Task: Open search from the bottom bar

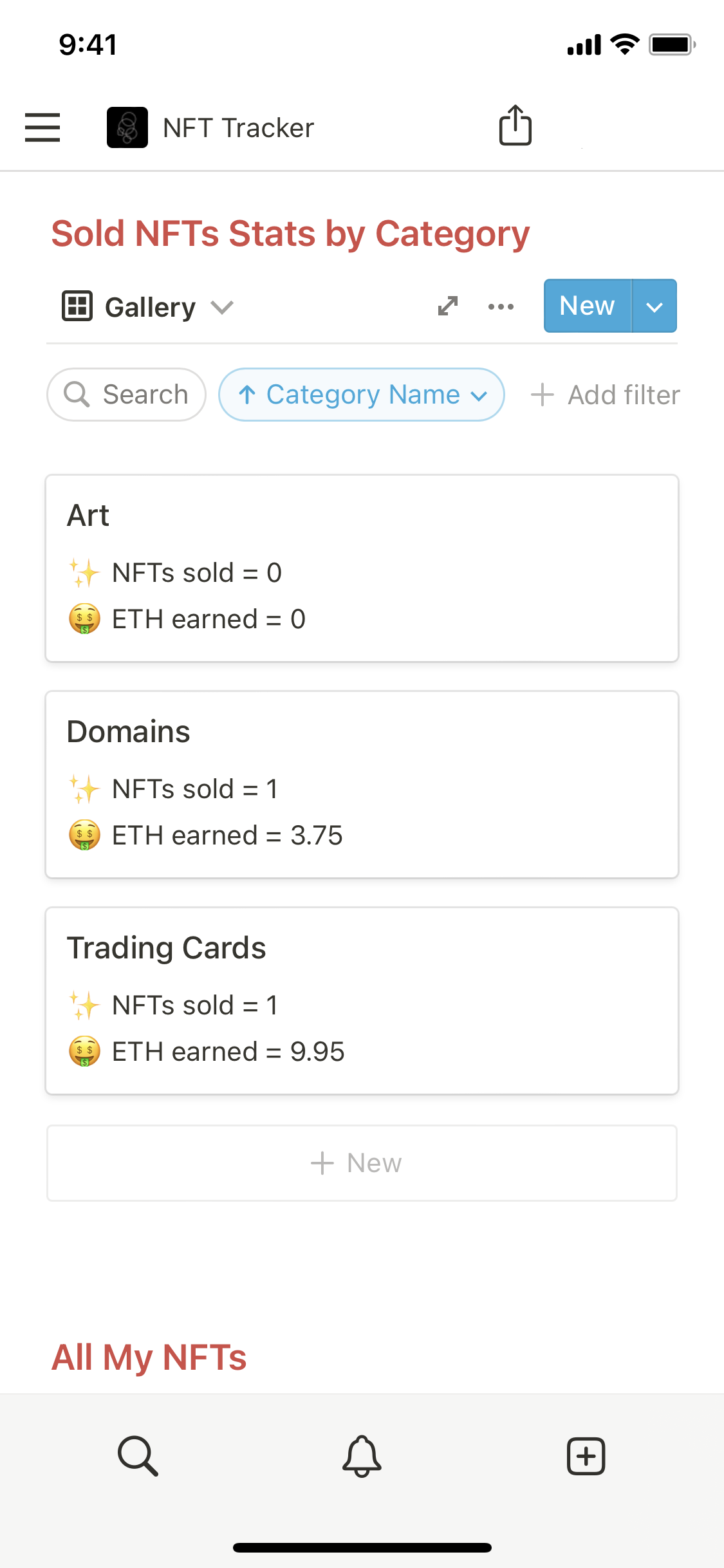Action: tap(138, 1456)
